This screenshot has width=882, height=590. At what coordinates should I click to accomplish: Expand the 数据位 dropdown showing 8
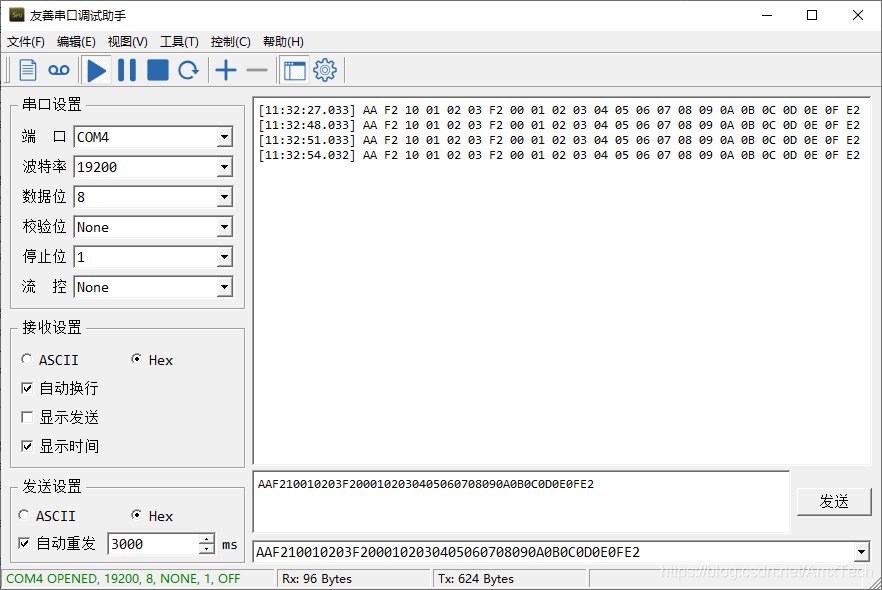(x=224, y=197)
